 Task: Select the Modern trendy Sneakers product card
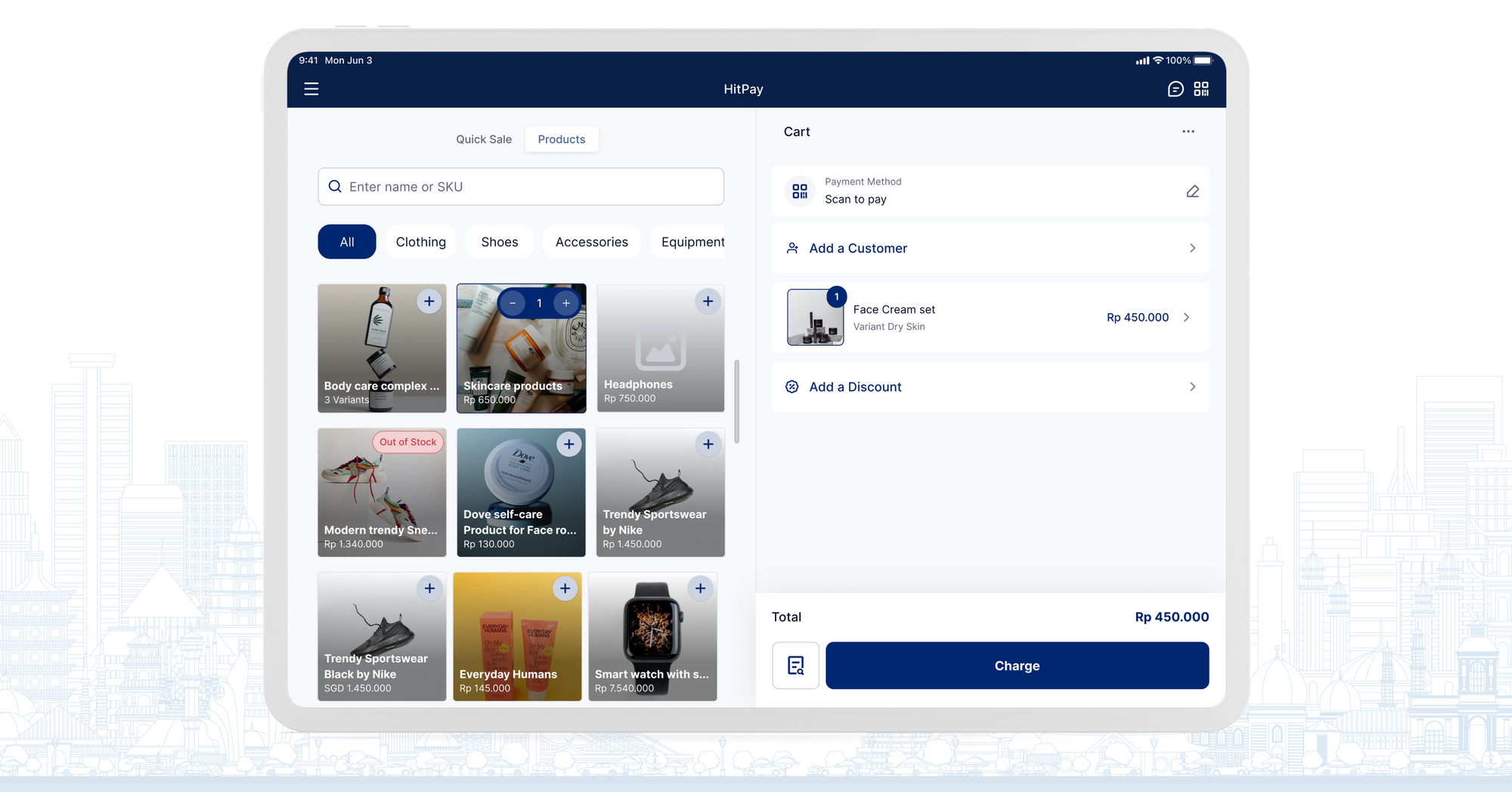tap(382, 492)
